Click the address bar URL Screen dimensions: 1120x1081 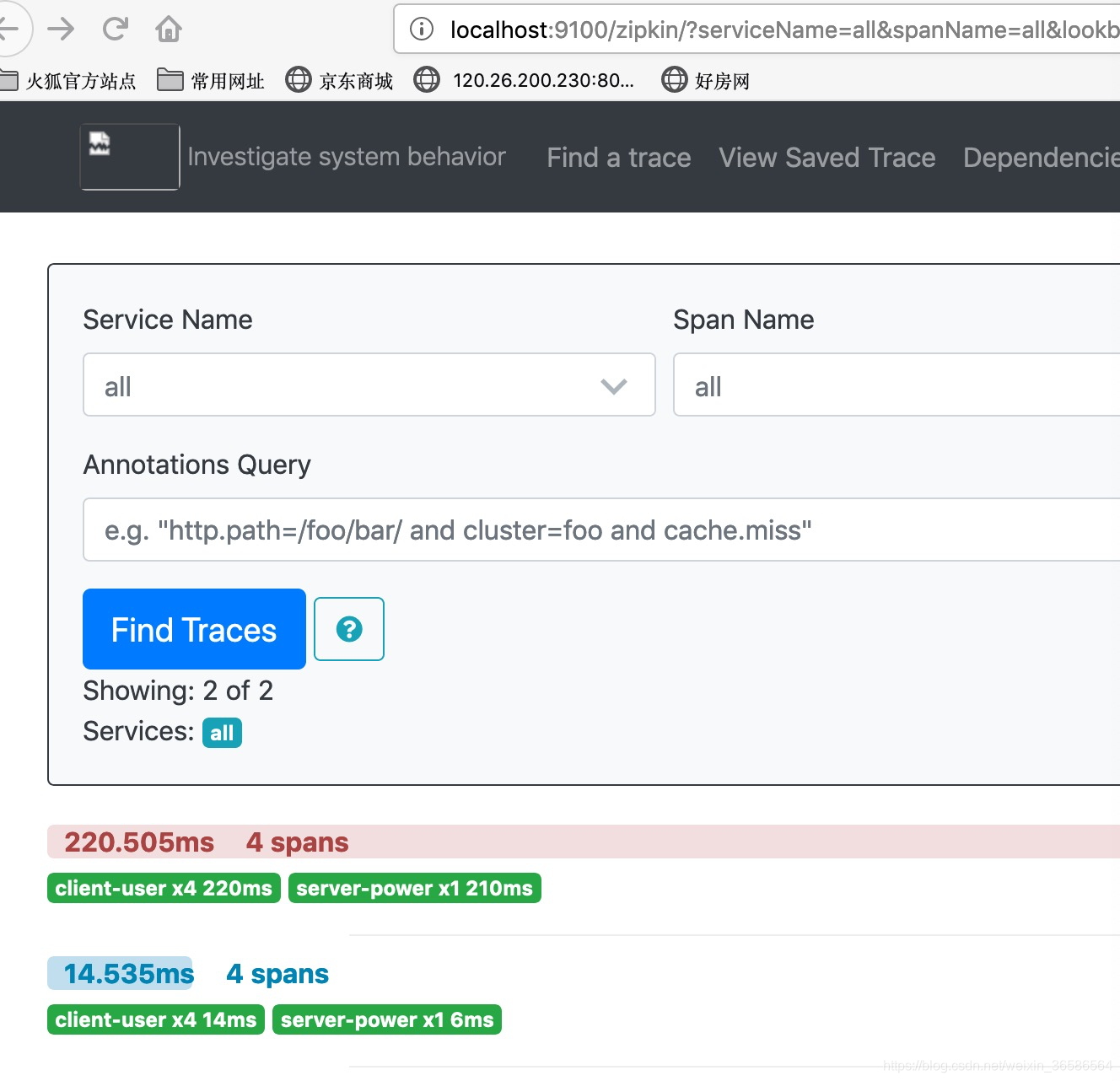point(784,30)
